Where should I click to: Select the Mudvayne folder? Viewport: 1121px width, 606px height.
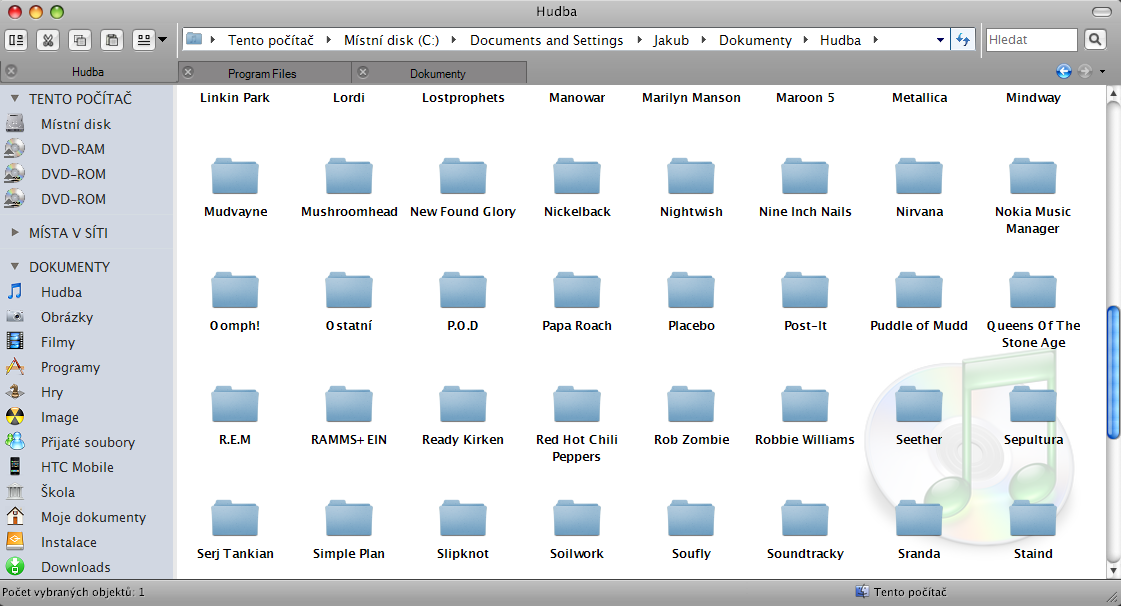[x=234, y=177]
